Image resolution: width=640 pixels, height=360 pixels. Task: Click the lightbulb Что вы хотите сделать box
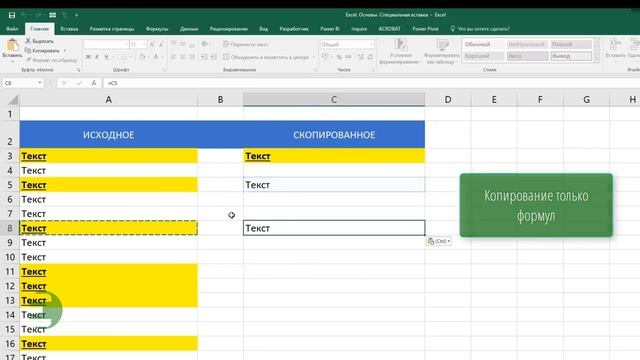pos(481,29)
